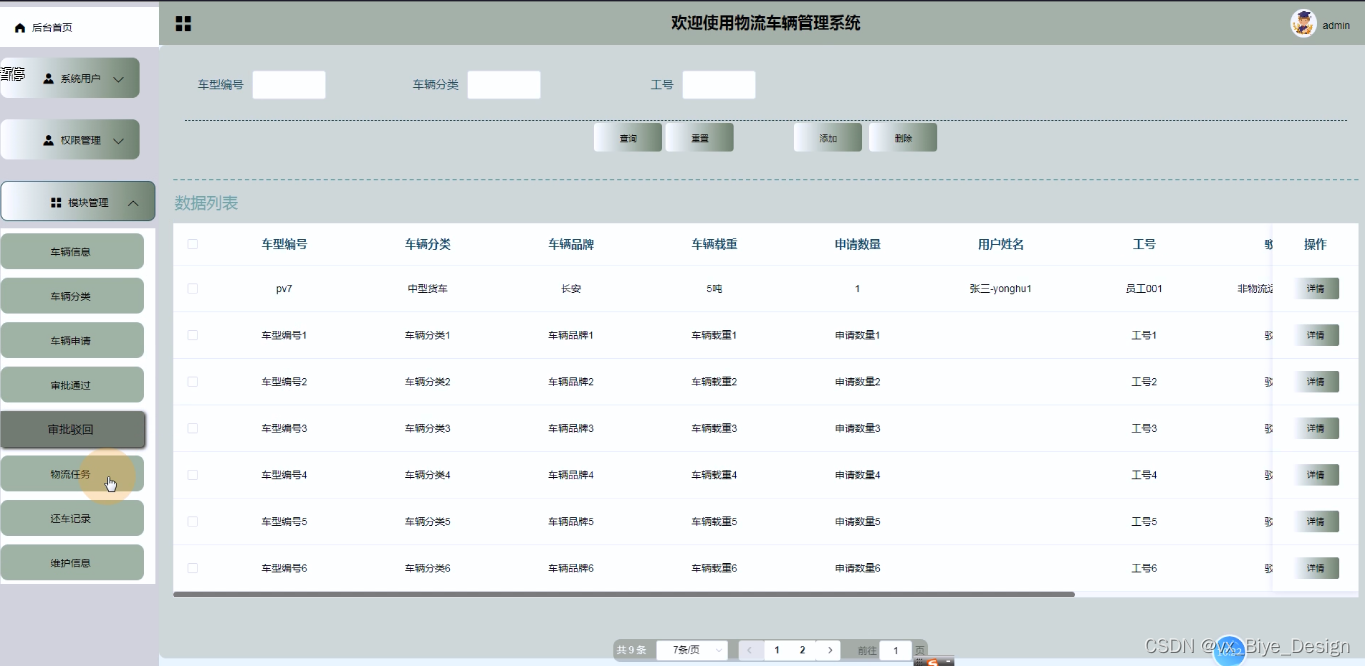Viewport: 1365px width, 666px height.
Task: Check the 车型编号5 row checkbox
Action: (193, 521)
